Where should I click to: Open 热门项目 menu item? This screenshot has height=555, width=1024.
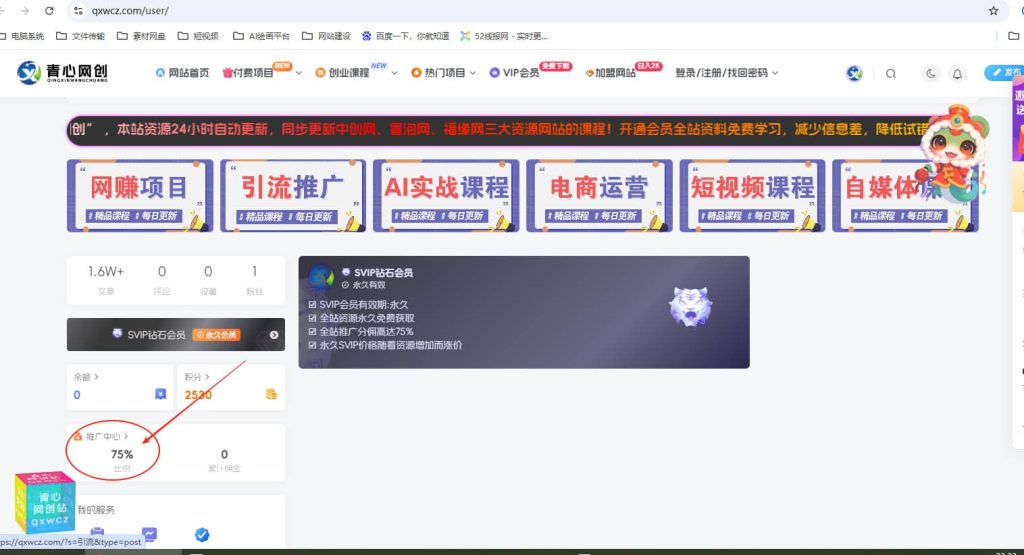click(x=438, y=73)
